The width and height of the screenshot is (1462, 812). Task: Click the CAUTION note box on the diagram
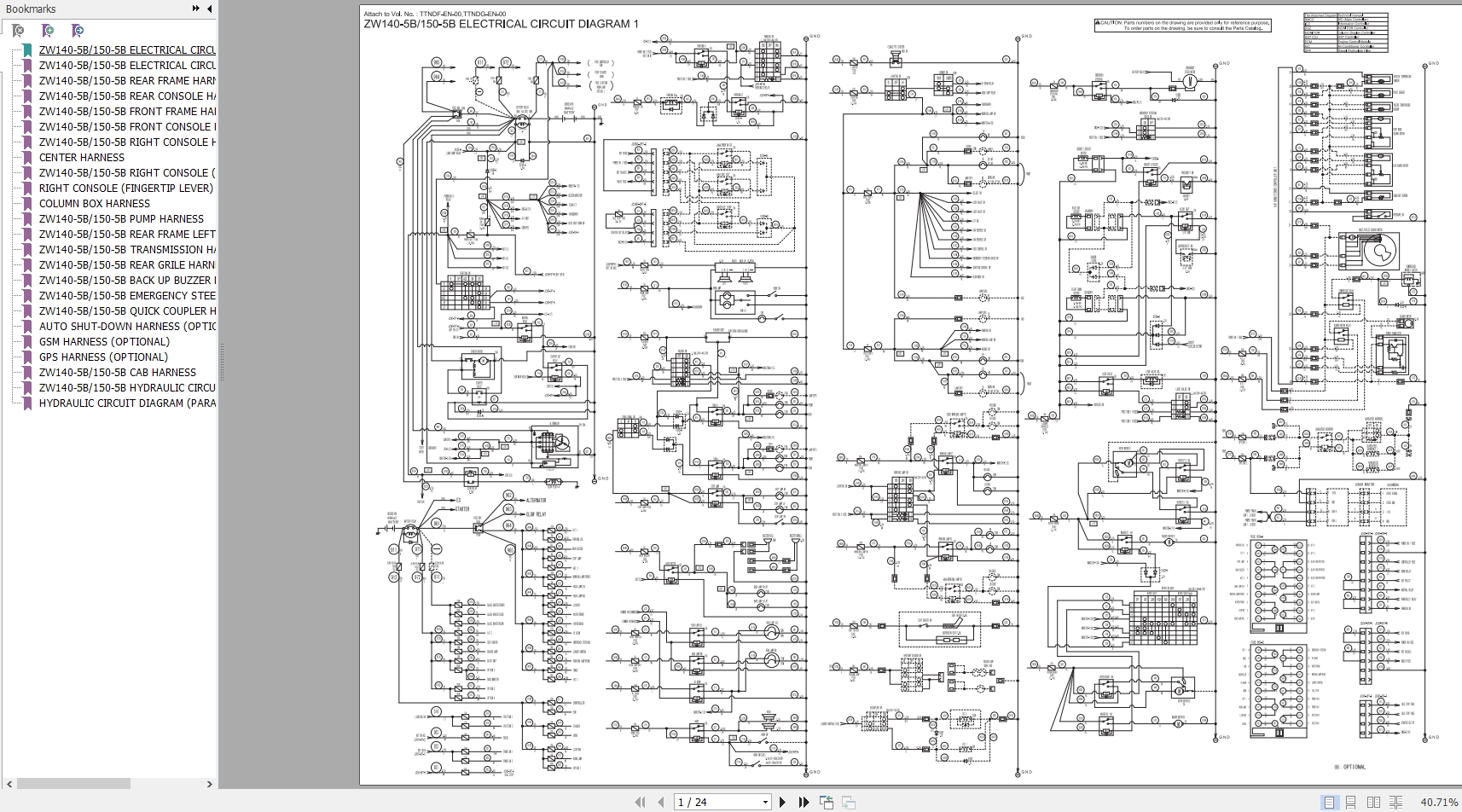1182,26
